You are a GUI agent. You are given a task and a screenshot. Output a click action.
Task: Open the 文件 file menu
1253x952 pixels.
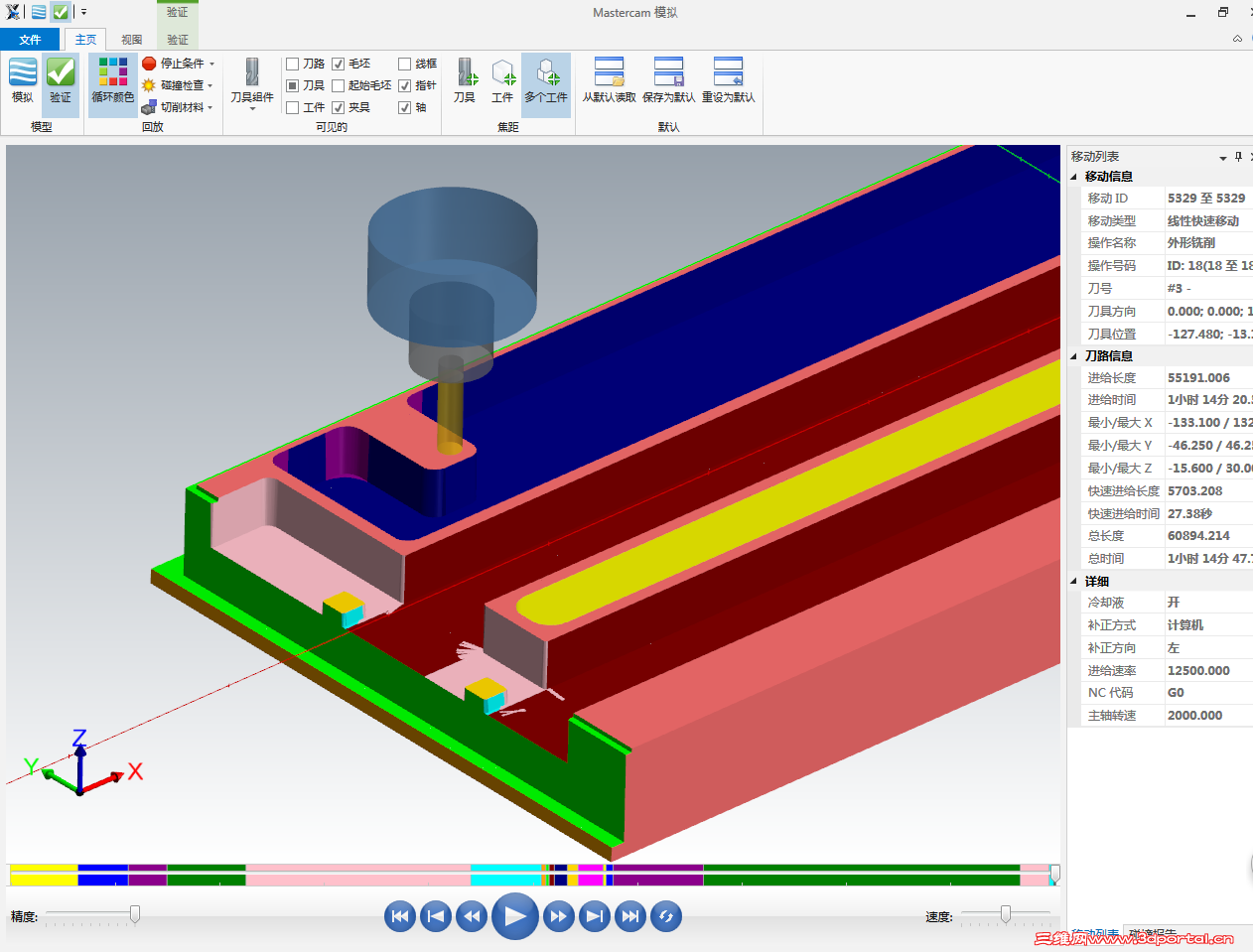pyautogui.click(x=30, y=40)
